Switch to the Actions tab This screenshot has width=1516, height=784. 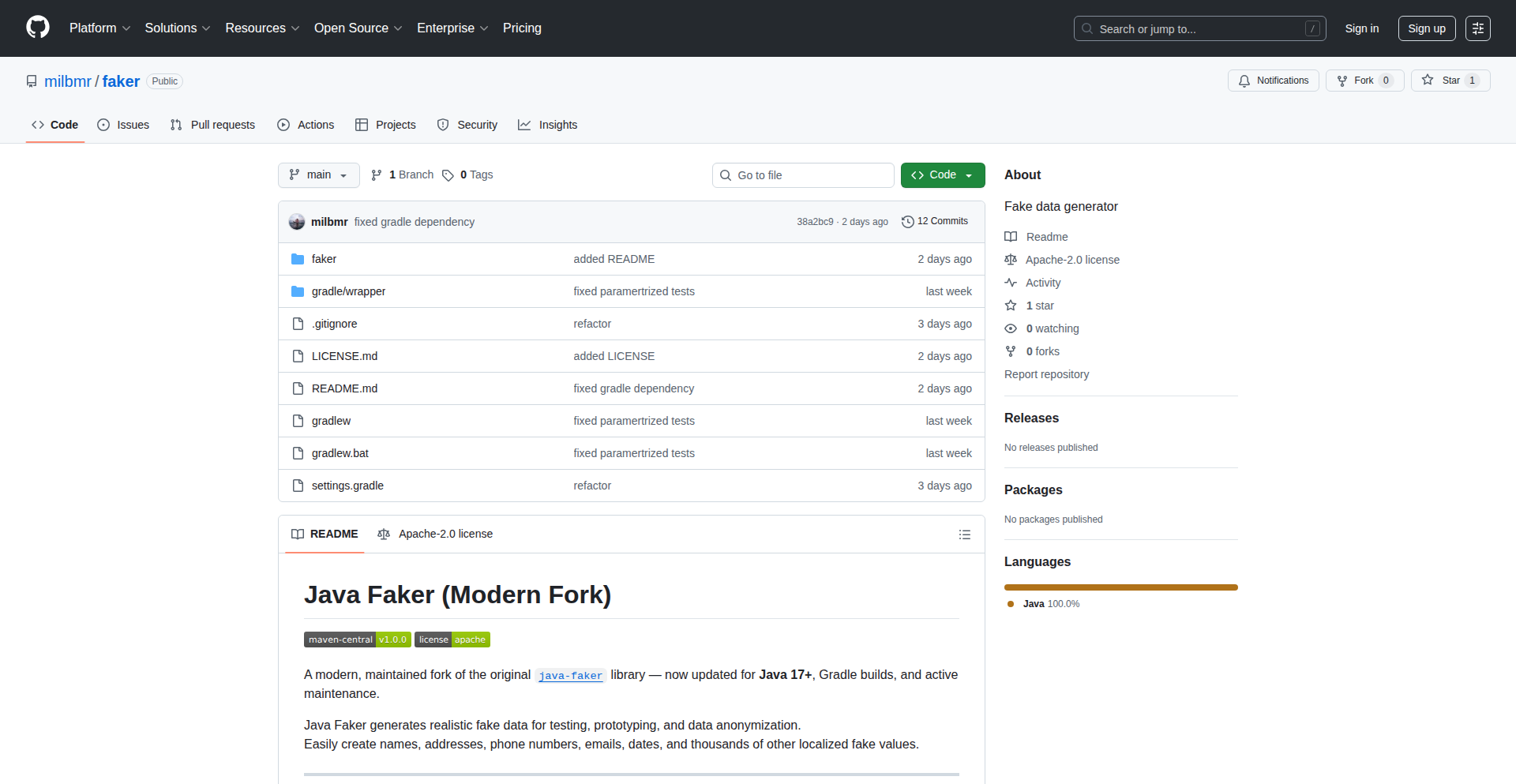tap(306, 125)
